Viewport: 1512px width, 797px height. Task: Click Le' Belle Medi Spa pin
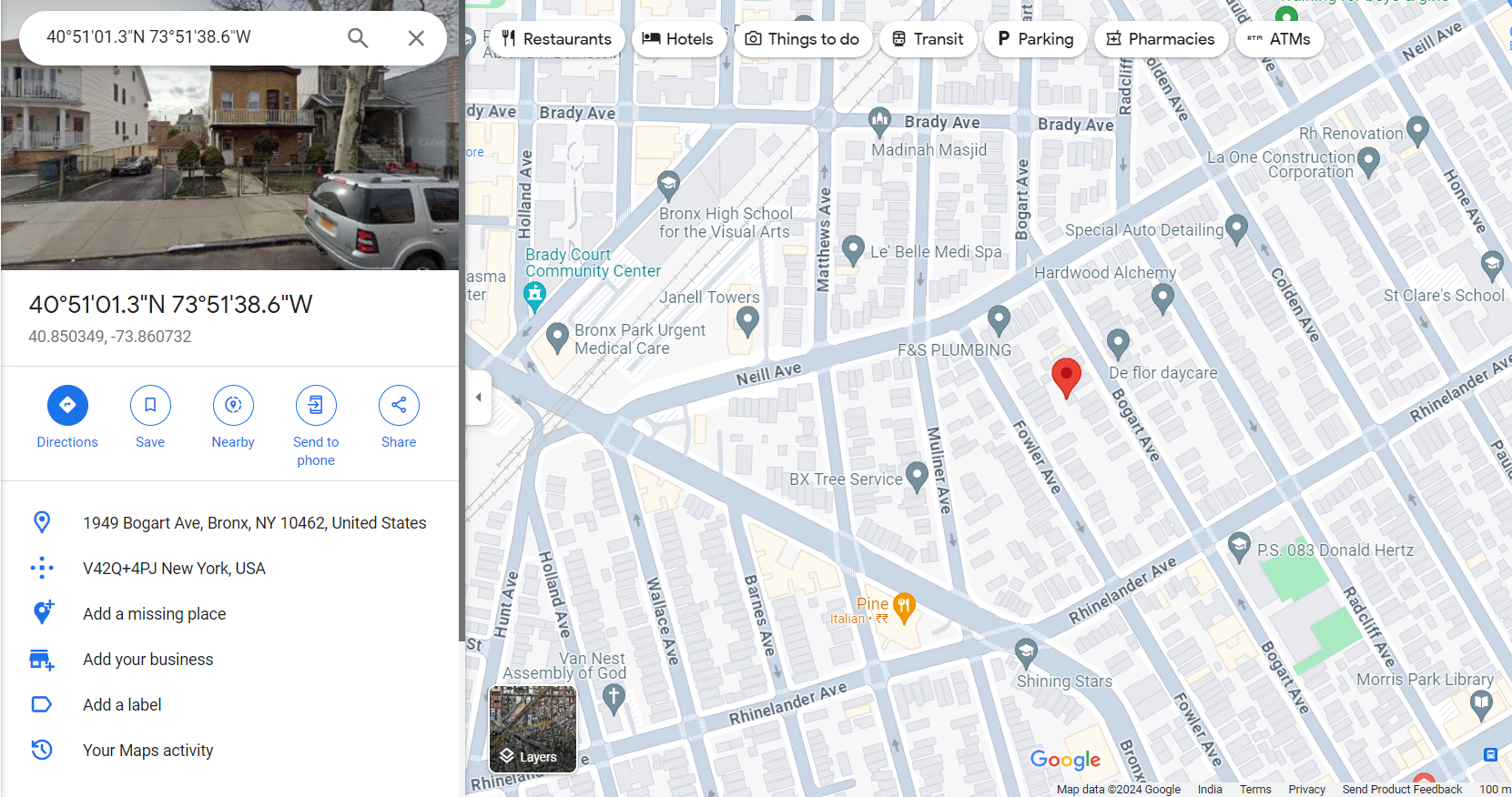click(853, 249)
